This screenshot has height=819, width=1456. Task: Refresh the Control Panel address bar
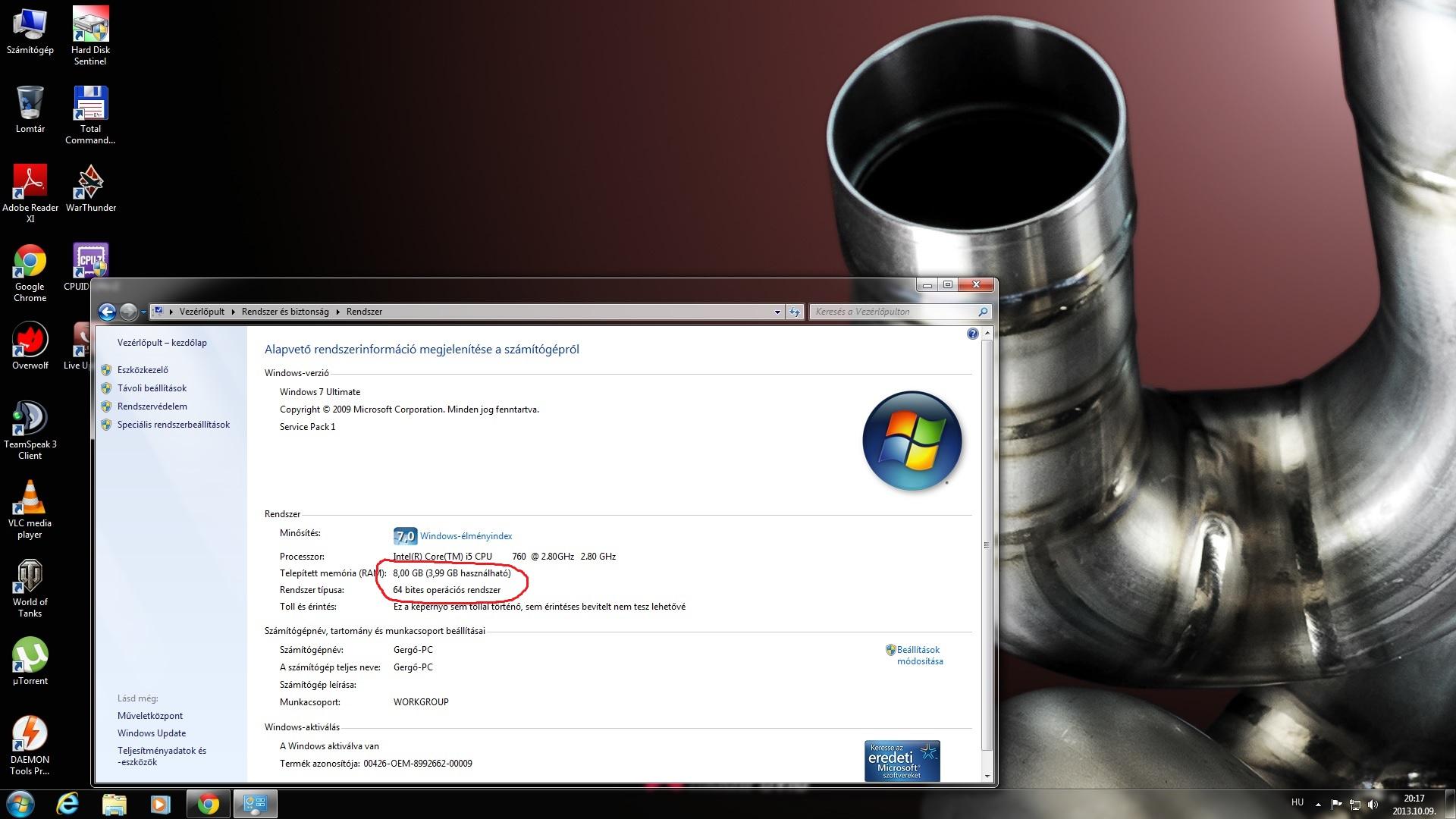pyautogui.click(x=794, y=312)
